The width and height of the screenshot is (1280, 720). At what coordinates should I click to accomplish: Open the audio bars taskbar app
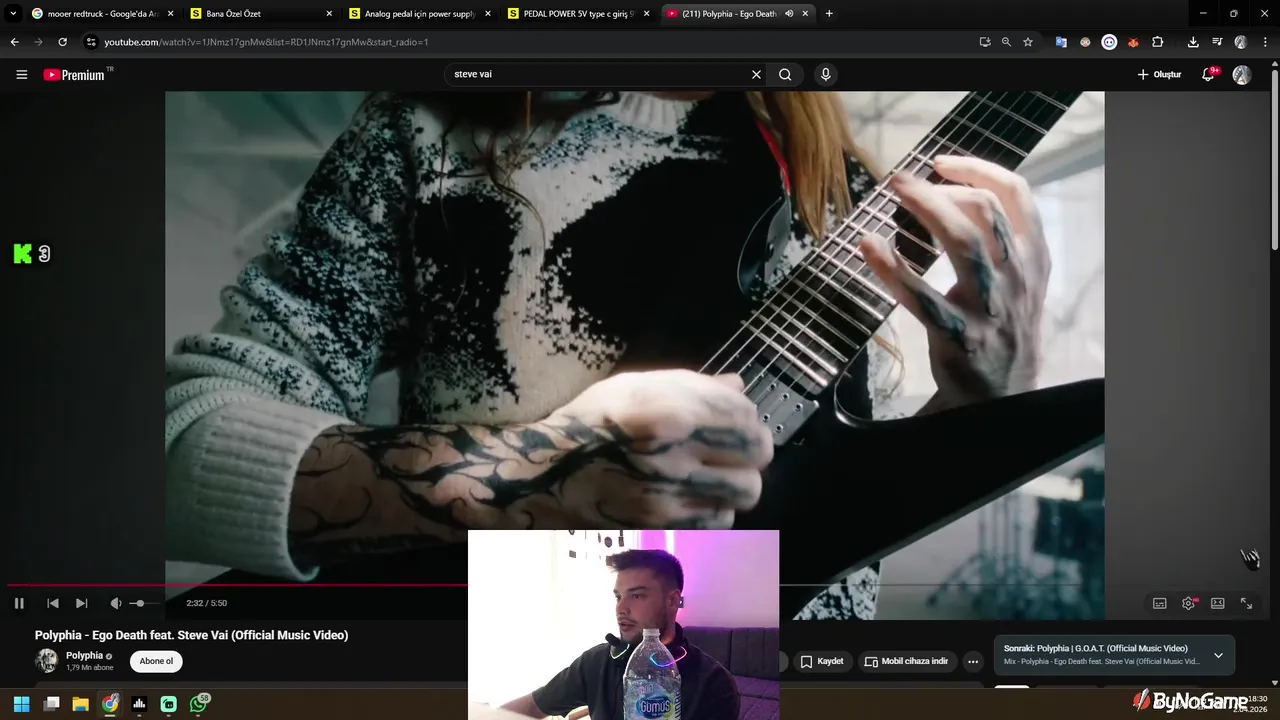tap(139, 704)
